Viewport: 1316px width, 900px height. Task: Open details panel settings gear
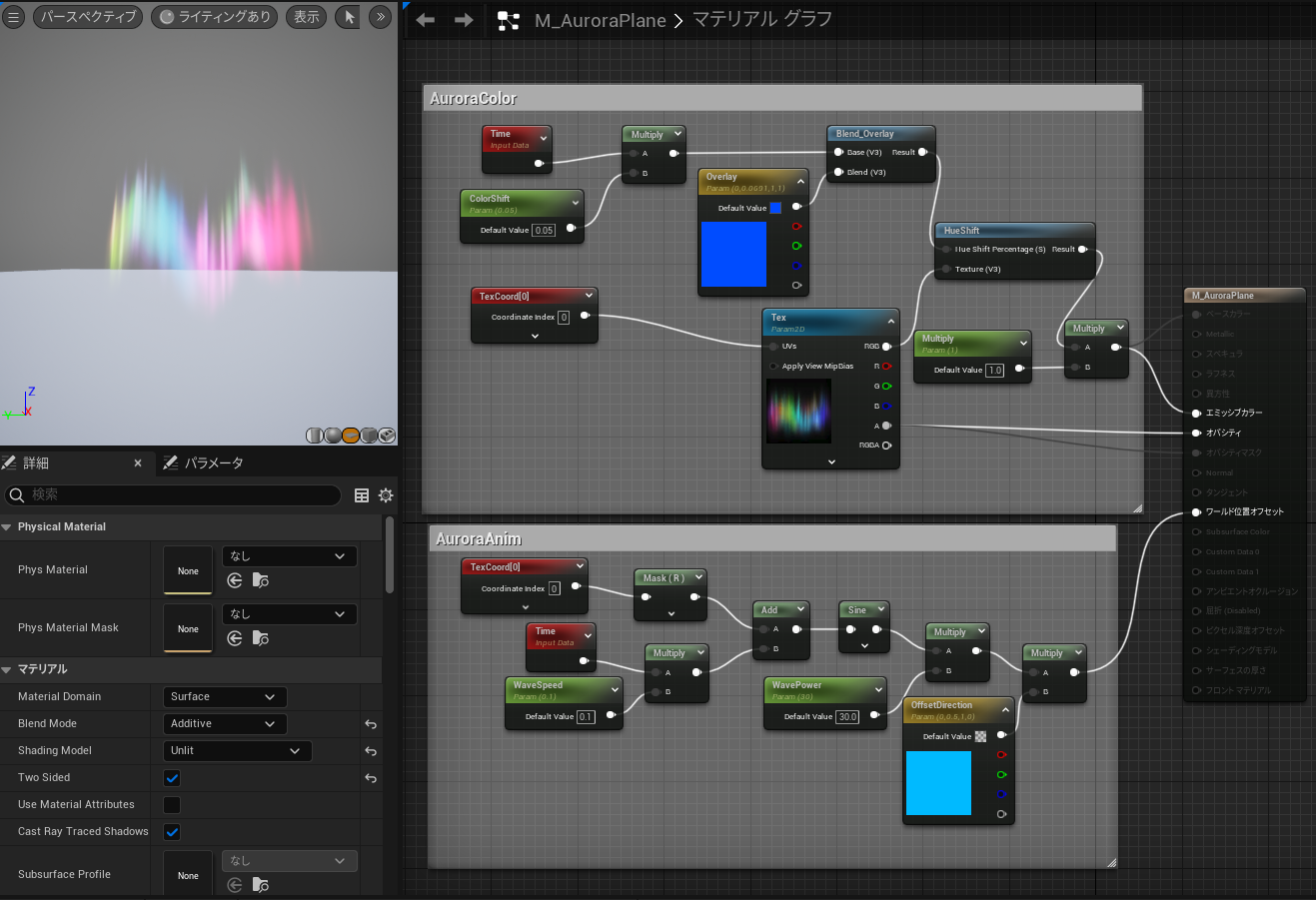(386, 495)
